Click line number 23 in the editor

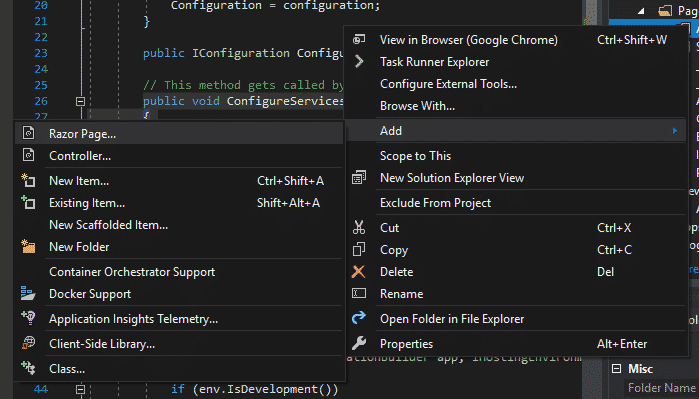pos(41,53)
